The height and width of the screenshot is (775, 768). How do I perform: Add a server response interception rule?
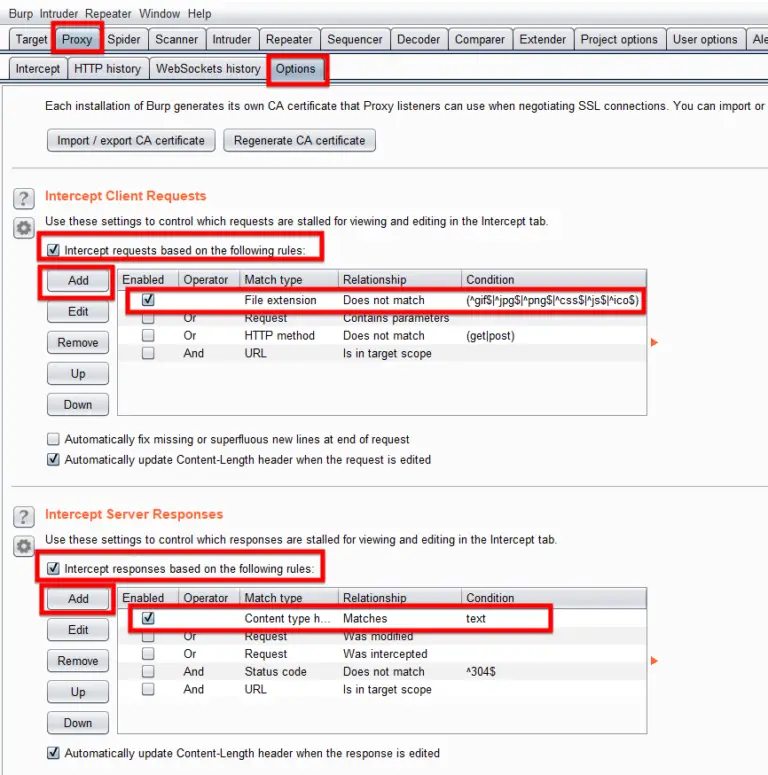pos(78,599)
